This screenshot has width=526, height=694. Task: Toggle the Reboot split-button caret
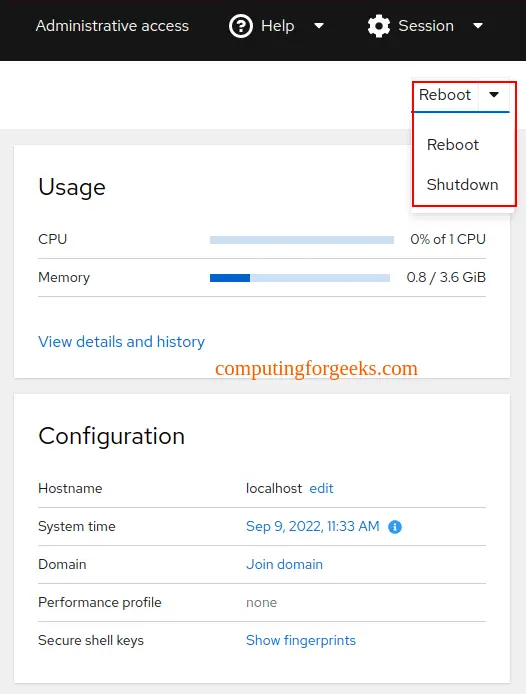coord(494,95)
